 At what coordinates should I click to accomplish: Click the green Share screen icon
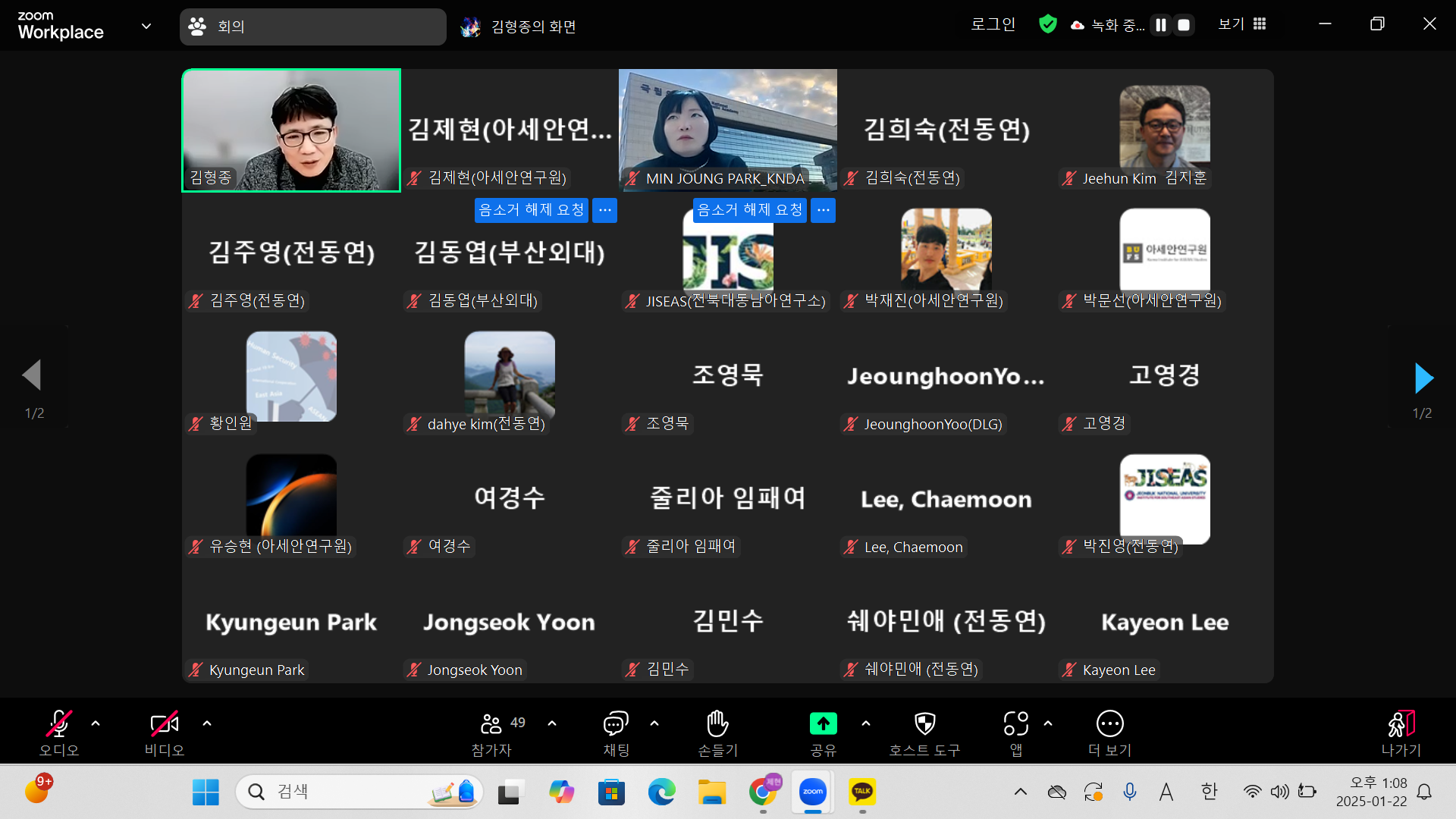pos(823,724)
